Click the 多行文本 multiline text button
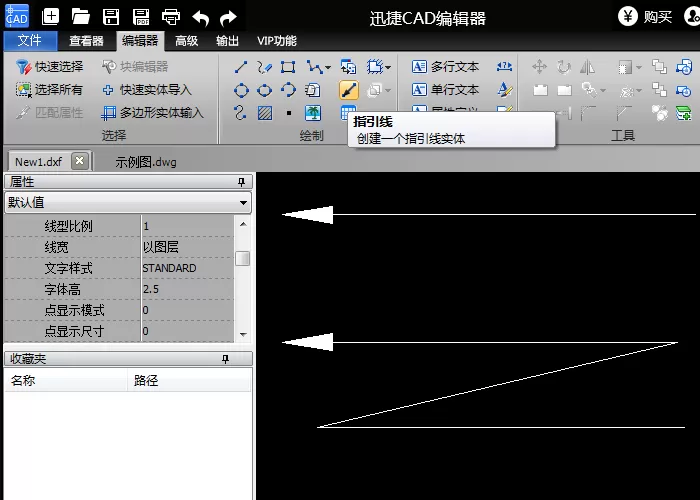Viewport: 700px width, 500px height. tap(446, 67)
